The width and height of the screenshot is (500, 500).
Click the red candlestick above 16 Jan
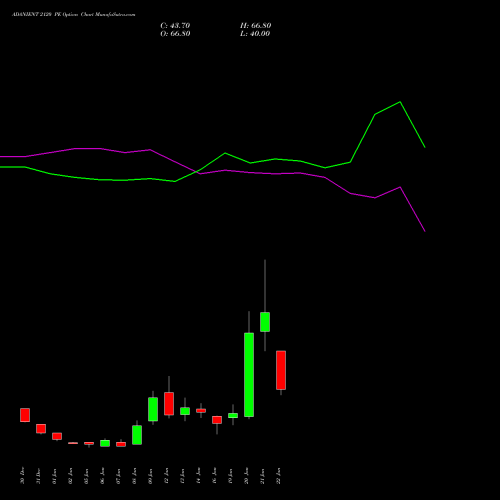pyautogui.click(x=217, y=420)
